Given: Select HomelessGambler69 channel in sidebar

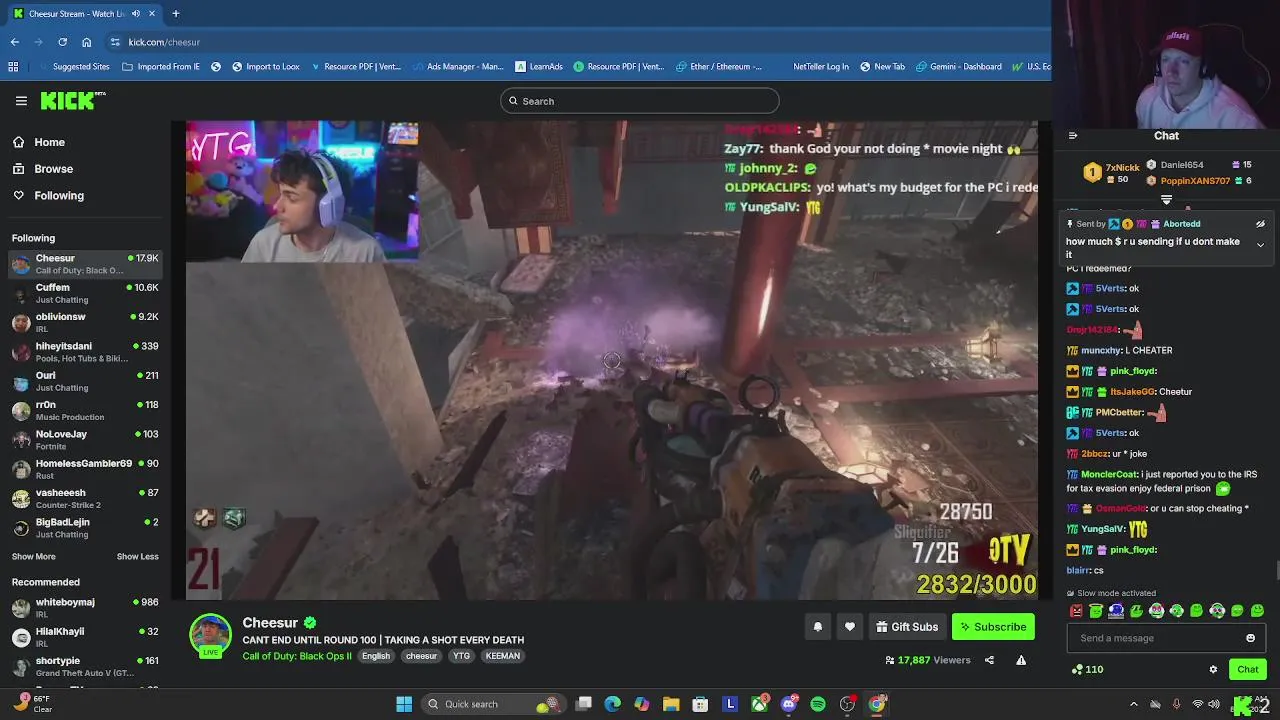Looking at the screenshot, I should tap(85, 469).
